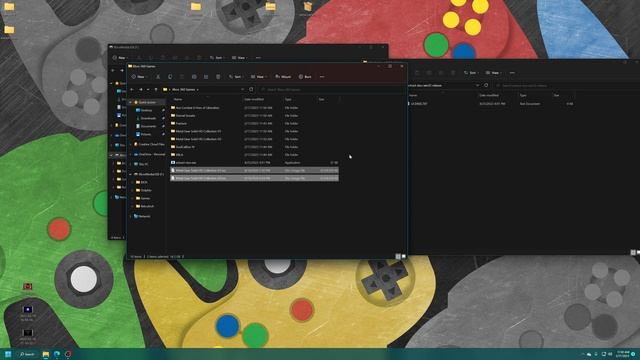Viewport: 640px width, 360px height.
Task: Open address bar history dropdown in Xbox 360 Games
Action: pos(242,89)
